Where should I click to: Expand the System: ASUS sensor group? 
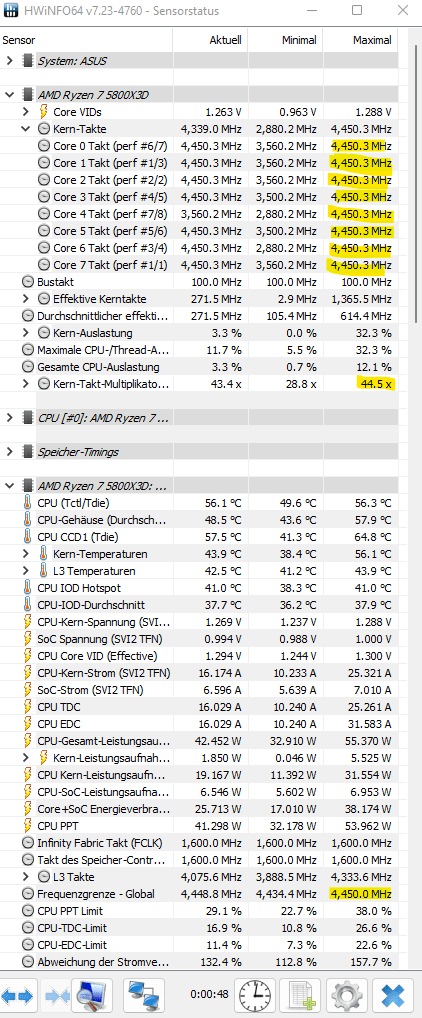pos(9,61)
